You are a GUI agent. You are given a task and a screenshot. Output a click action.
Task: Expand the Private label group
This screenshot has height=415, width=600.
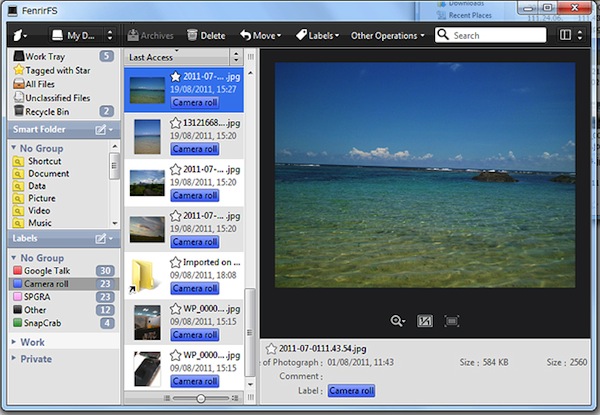coord(14,358)
